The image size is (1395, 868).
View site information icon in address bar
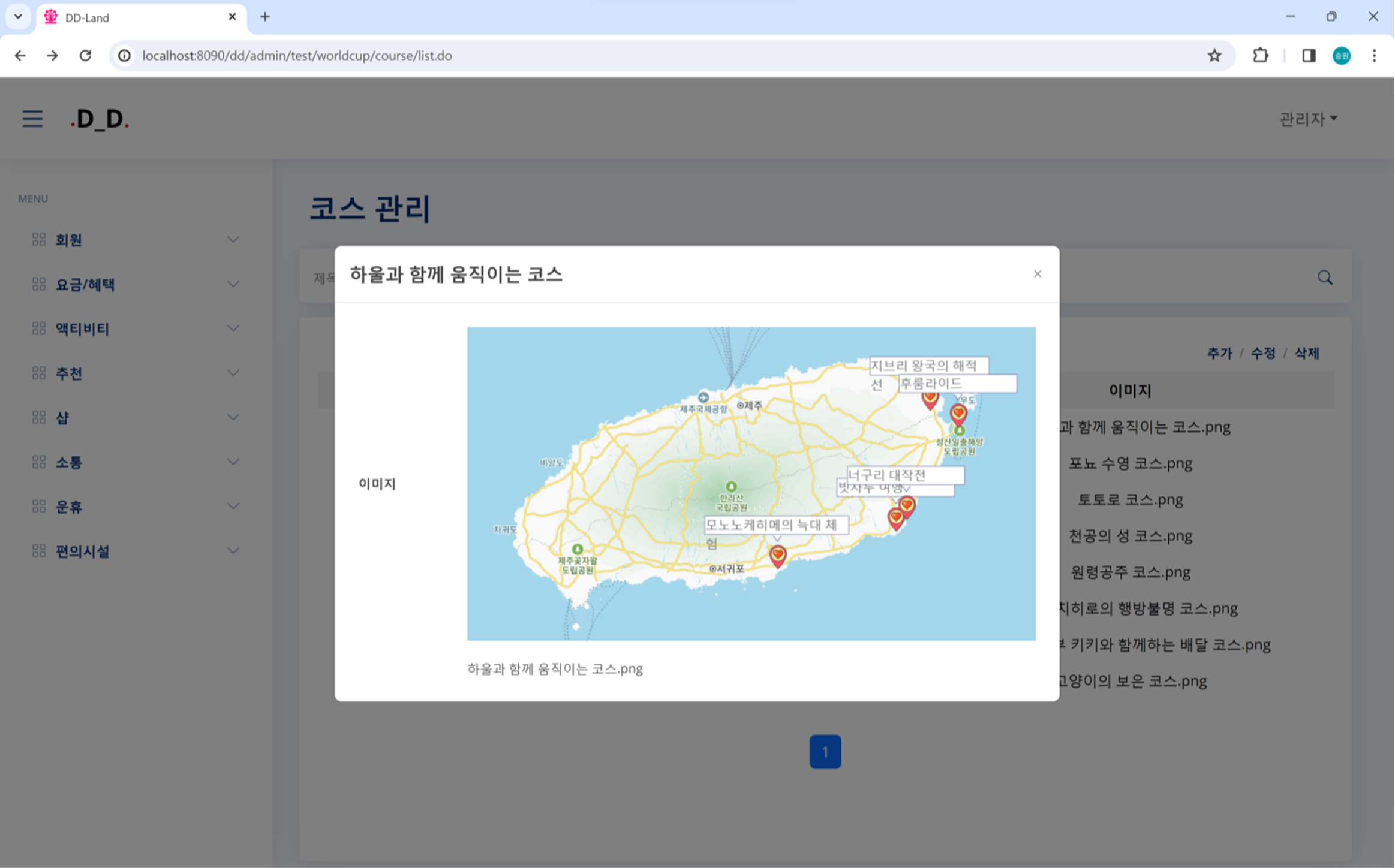point(124,56)
